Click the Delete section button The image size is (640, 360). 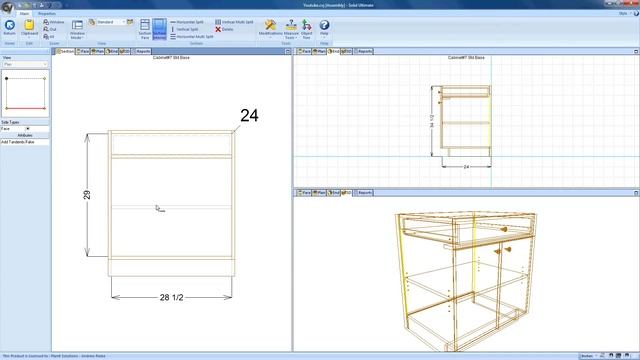pos(224,29)
